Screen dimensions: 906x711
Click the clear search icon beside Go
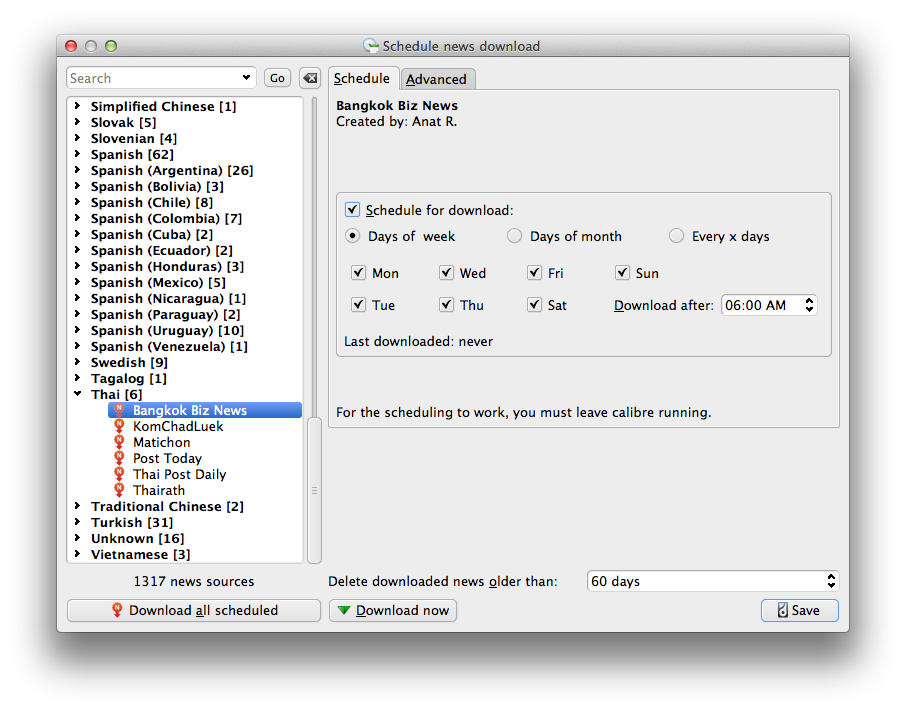pos(310,78)
